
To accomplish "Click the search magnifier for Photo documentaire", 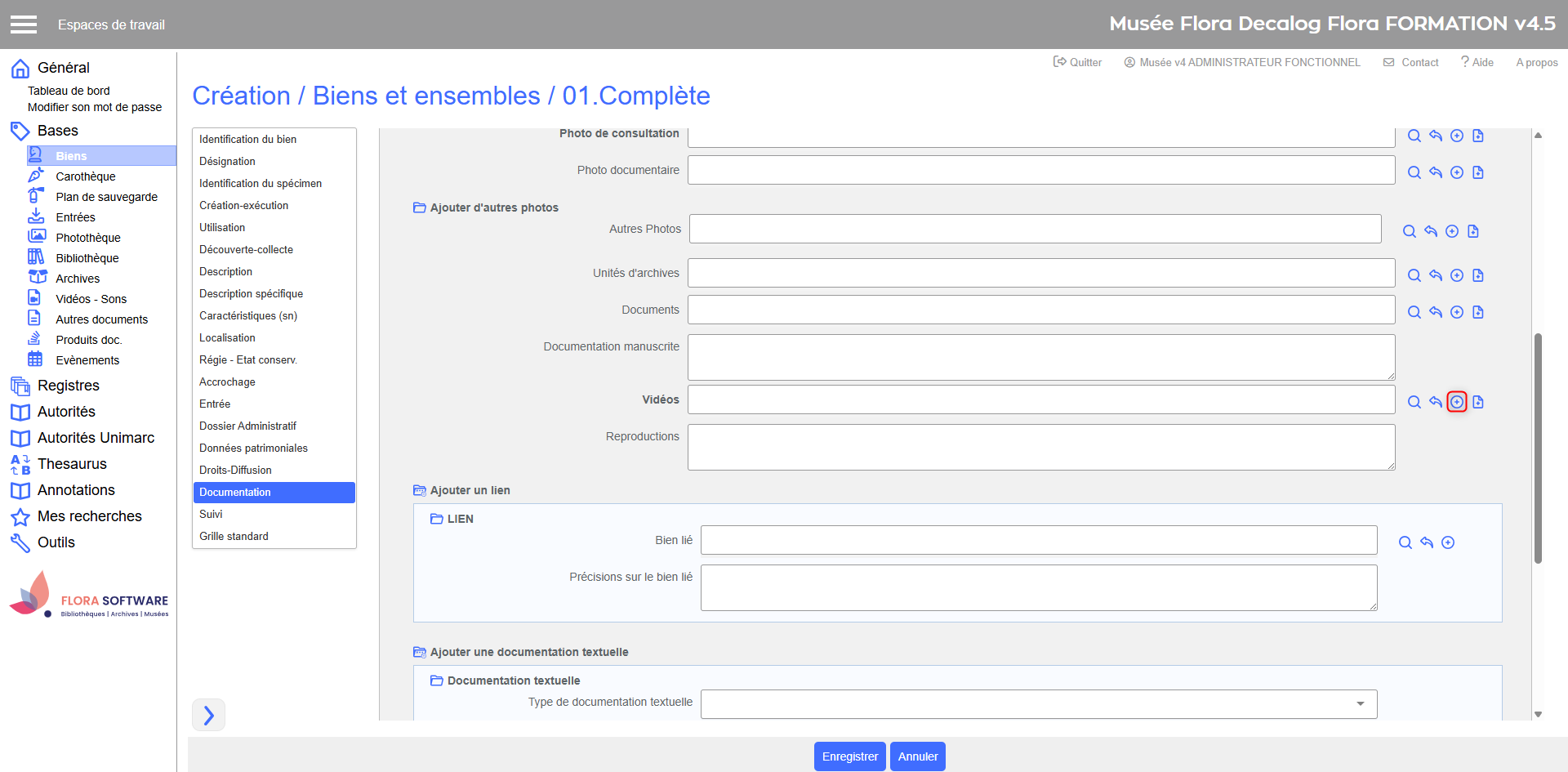I will click(1414, 172).
